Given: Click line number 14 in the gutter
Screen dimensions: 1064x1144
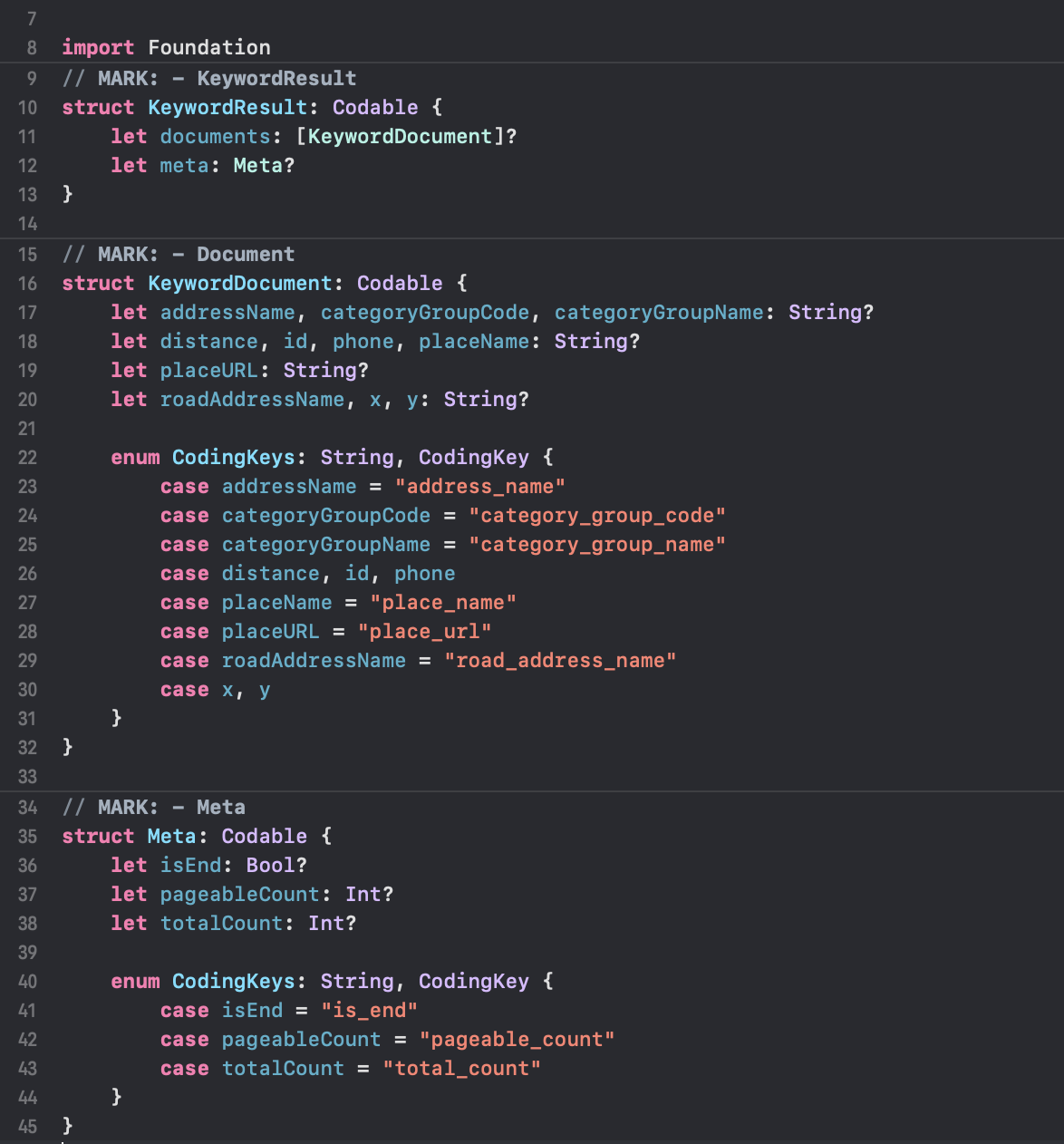Looking at the screenshot, I should click(x=27, y=224).
